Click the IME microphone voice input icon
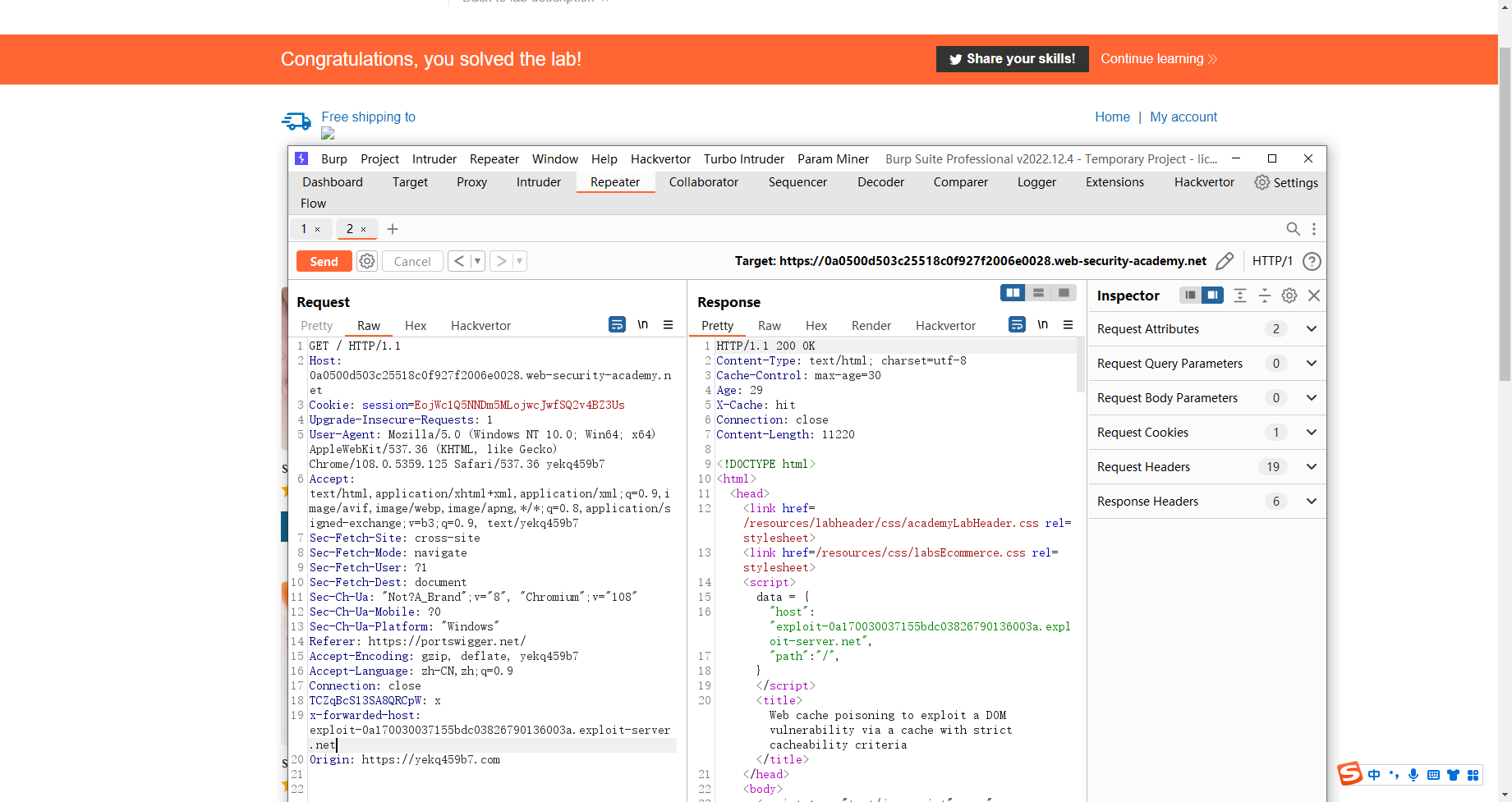 click(x=1413, y=775)
